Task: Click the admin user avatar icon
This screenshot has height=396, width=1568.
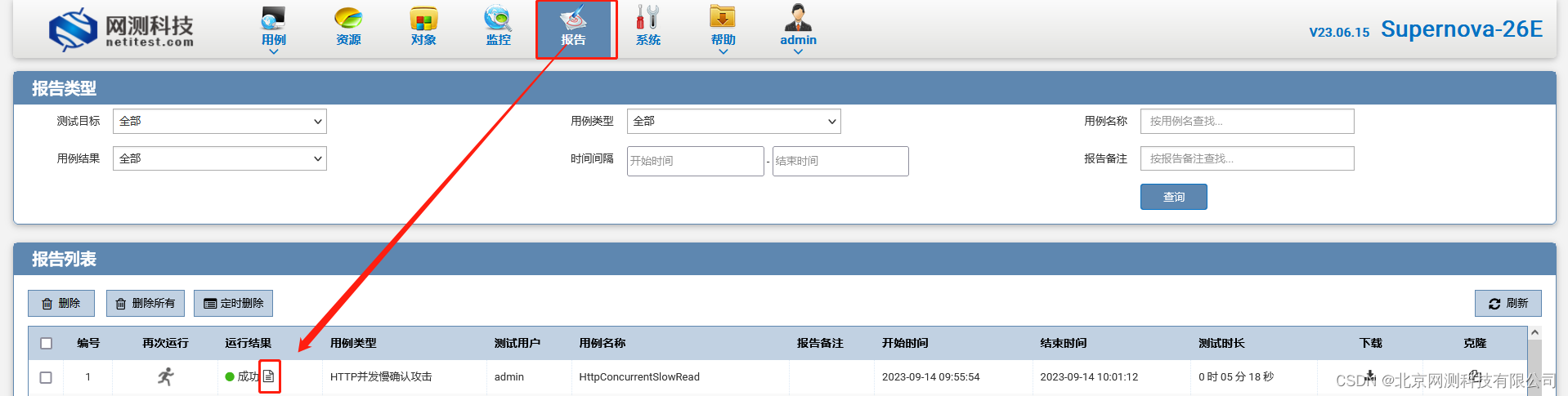Action: [798, 17]
